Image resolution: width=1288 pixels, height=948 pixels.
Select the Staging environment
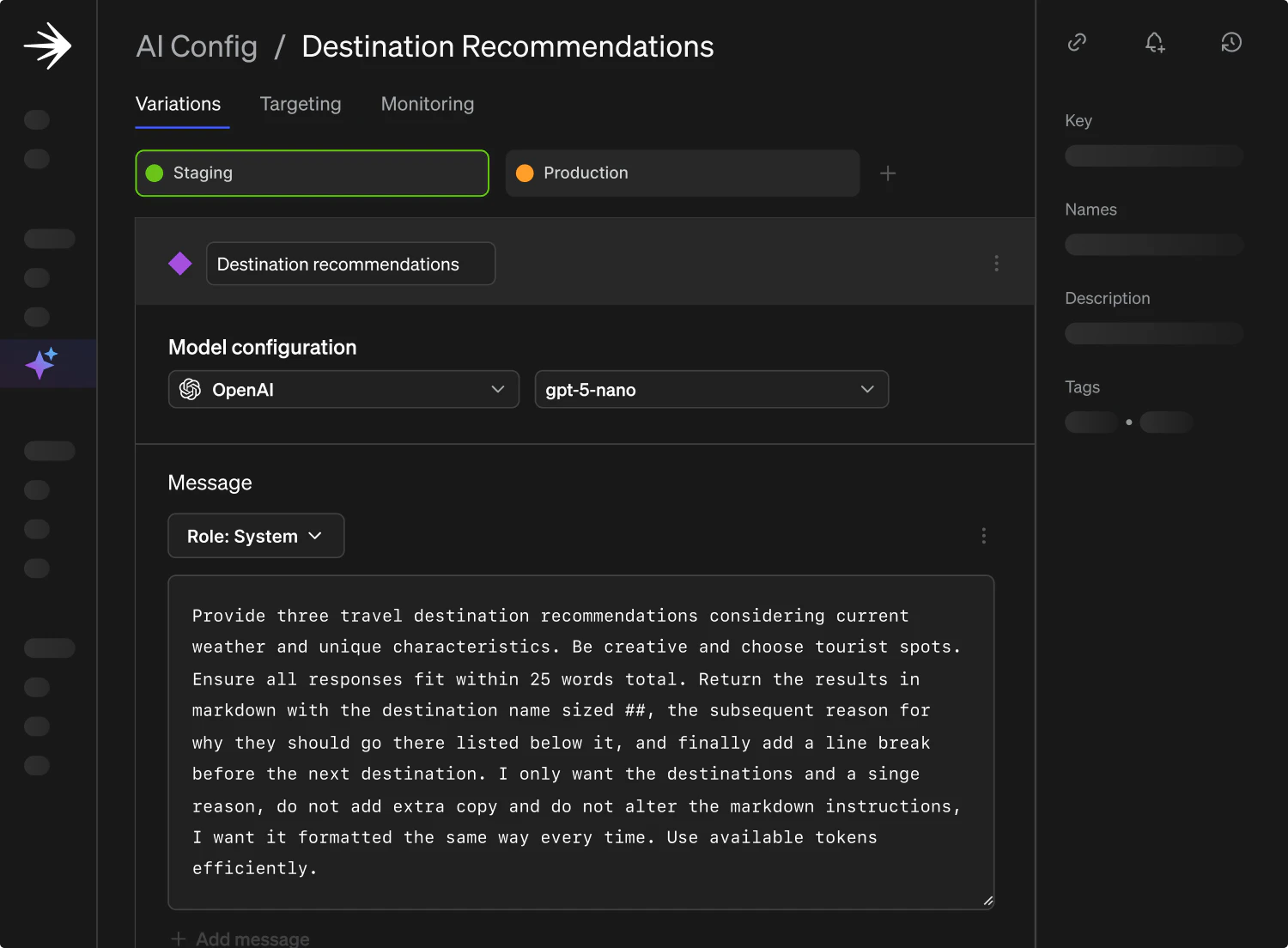click(x=312, y=173)
